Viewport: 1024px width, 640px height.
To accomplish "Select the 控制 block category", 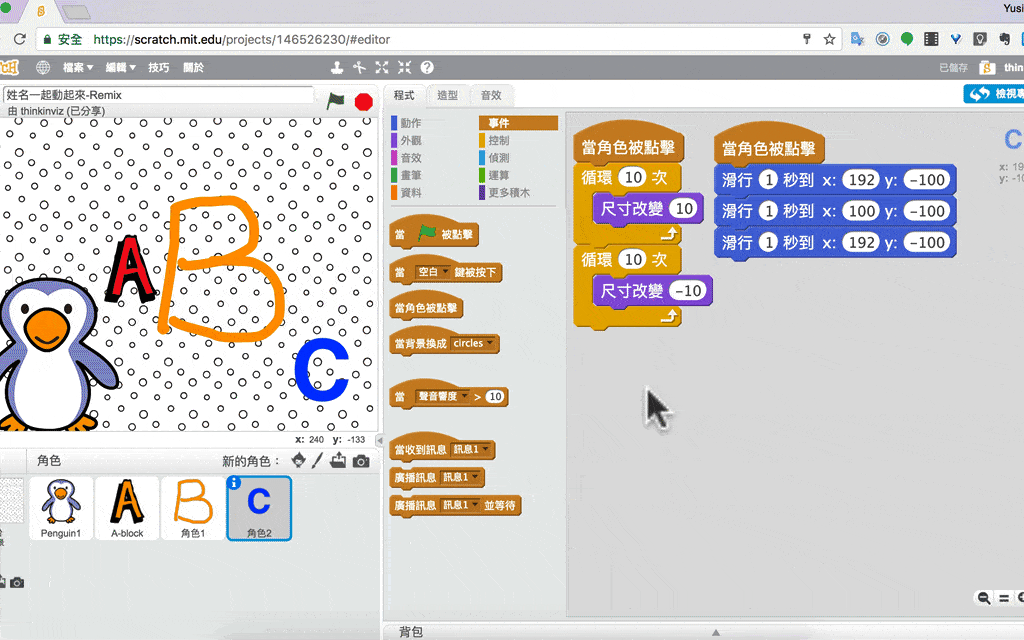I will point(499,140).
